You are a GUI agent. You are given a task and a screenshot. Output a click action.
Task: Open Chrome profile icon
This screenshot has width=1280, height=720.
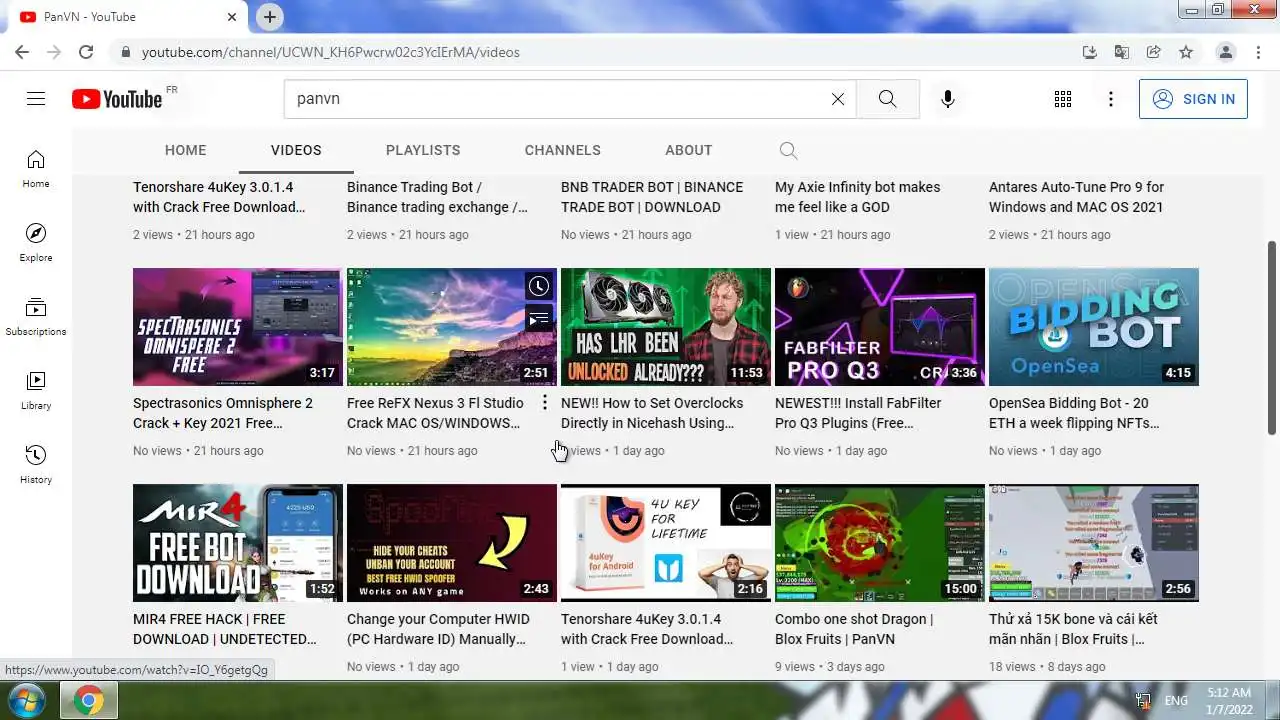[x=1225, y=52]
